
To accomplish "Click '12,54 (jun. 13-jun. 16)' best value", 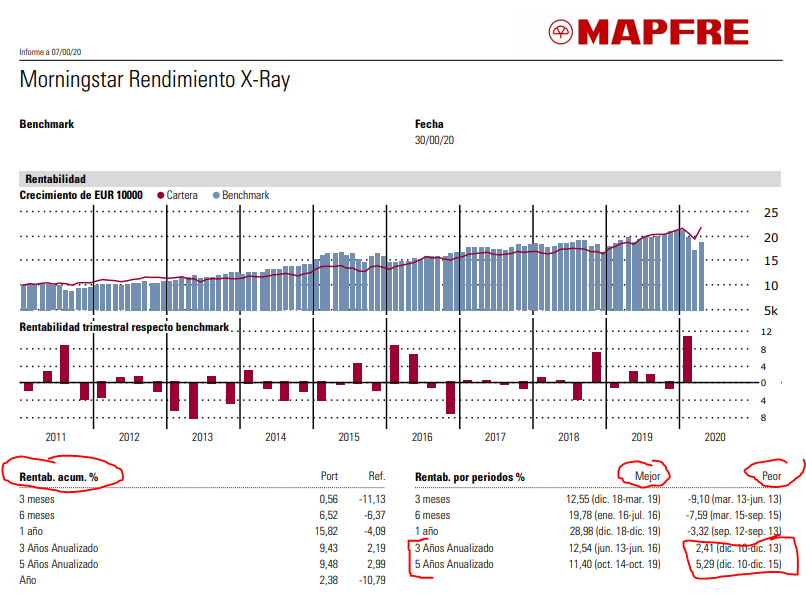I will [614, 548].
